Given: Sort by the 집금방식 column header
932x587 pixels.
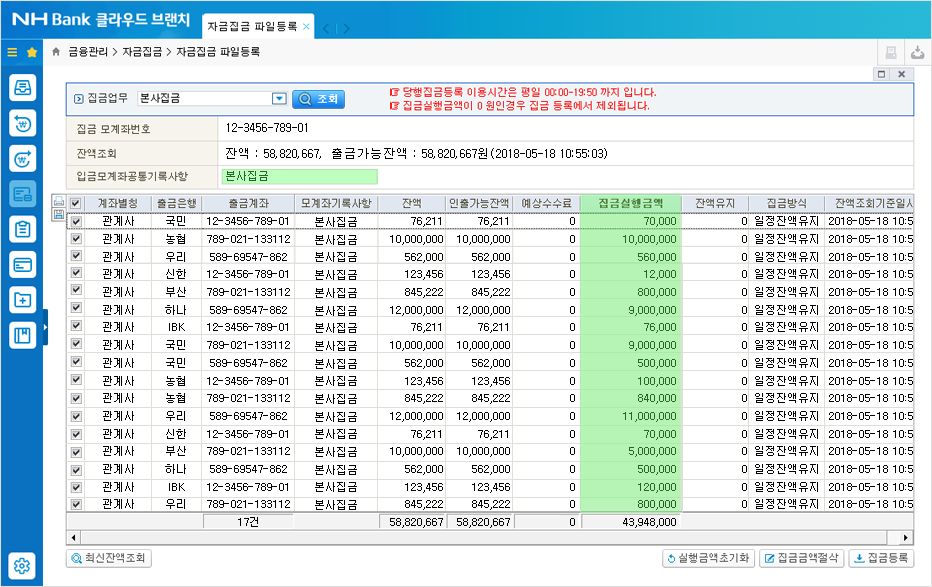Looking at the screenshot, I should click(786, 203).
